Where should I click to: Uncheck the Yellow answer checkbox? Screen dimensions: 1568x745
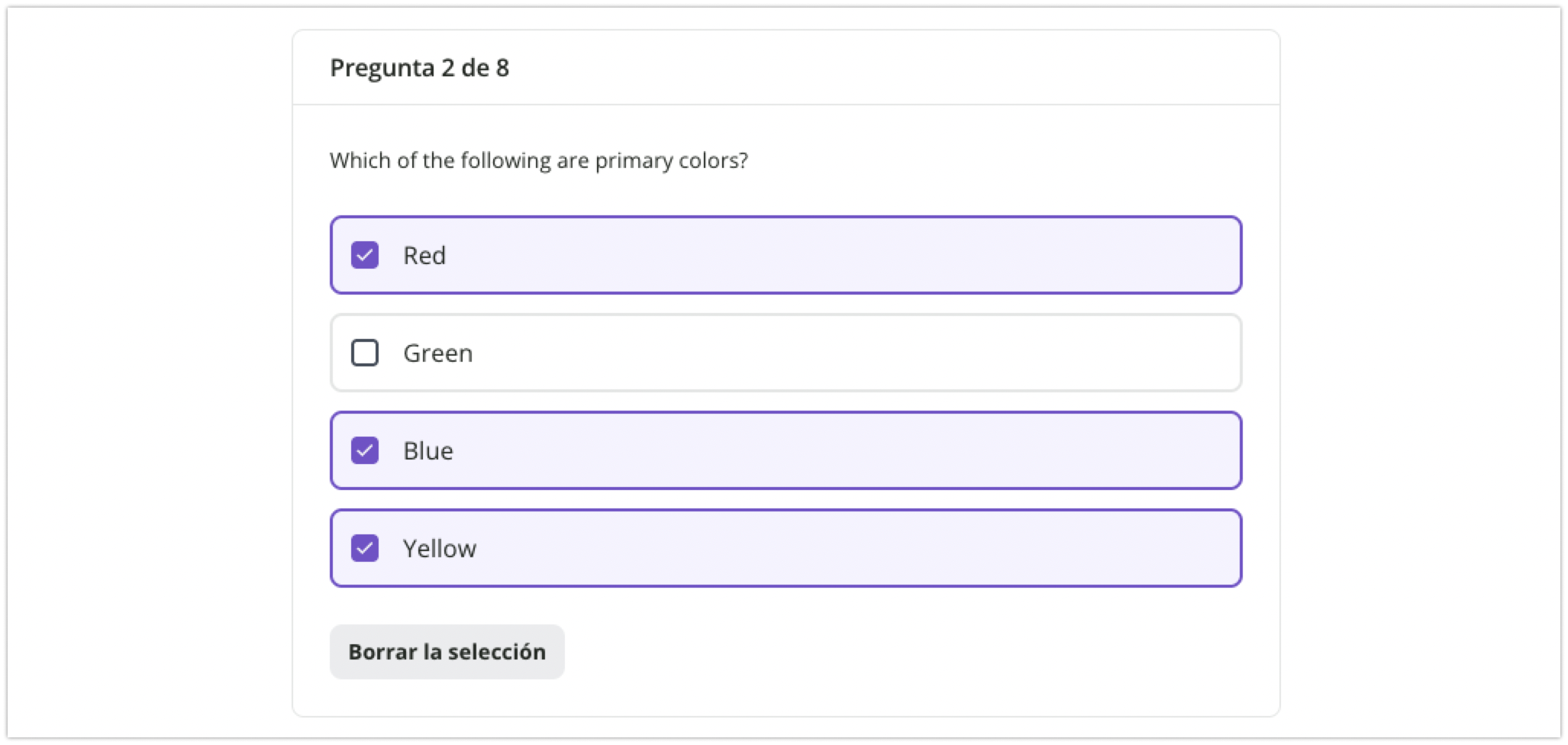(365, 548)
